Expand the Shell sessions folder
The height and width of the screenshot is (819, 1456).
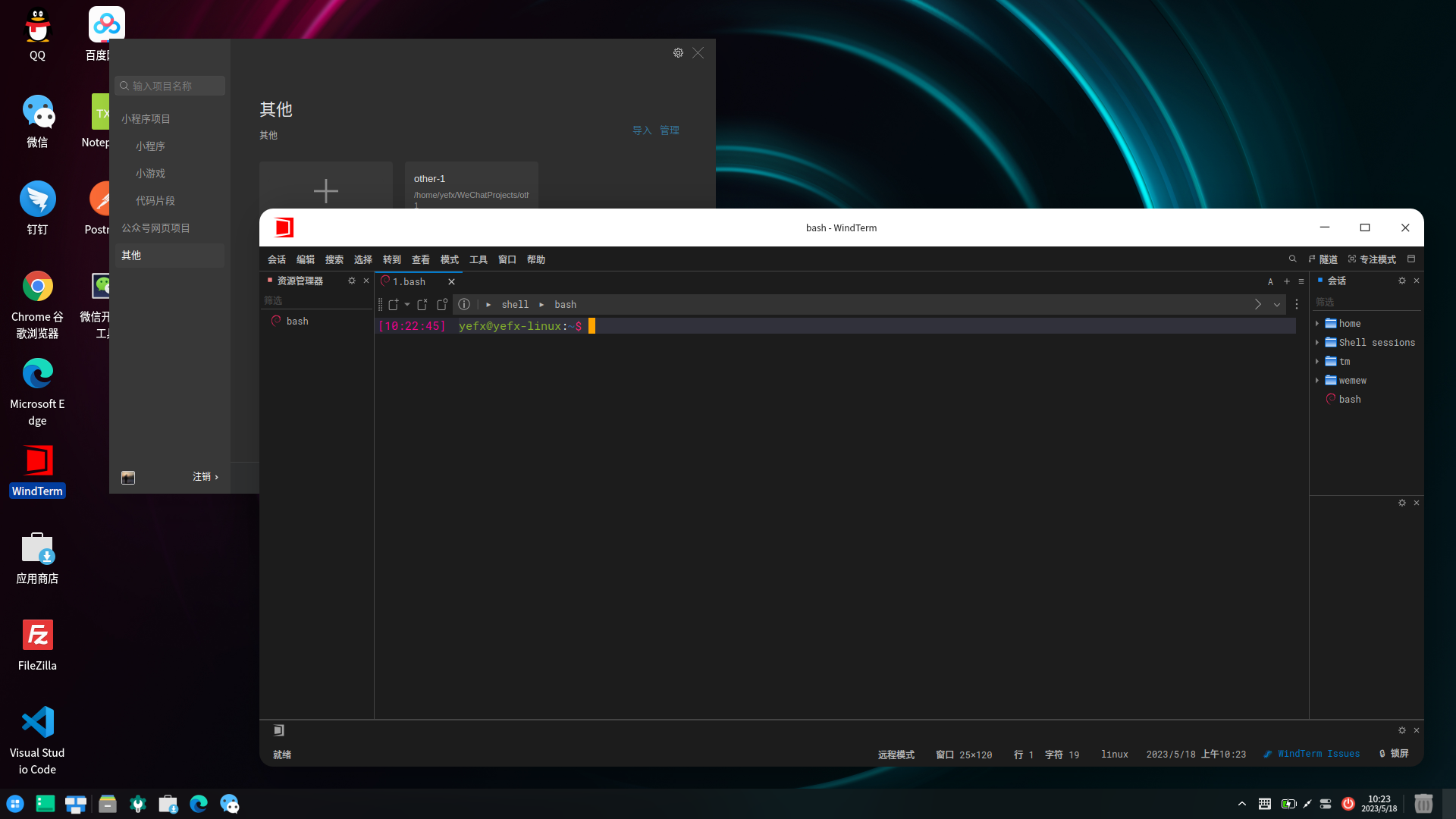tap(1317, 343)
